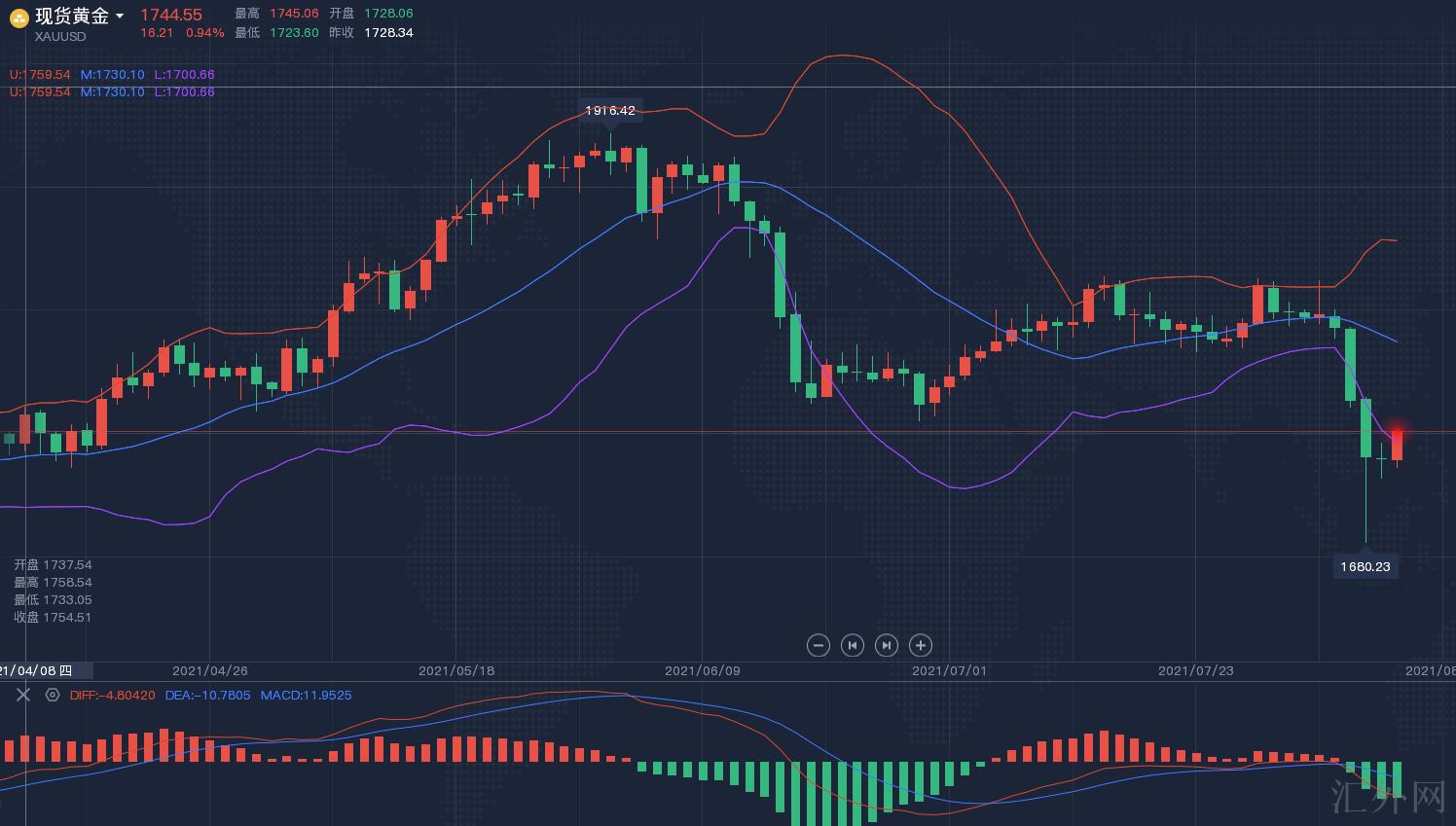This screenshot has height=826, width=1456.
Task: Jump to previous chart period
Action: 853,645
